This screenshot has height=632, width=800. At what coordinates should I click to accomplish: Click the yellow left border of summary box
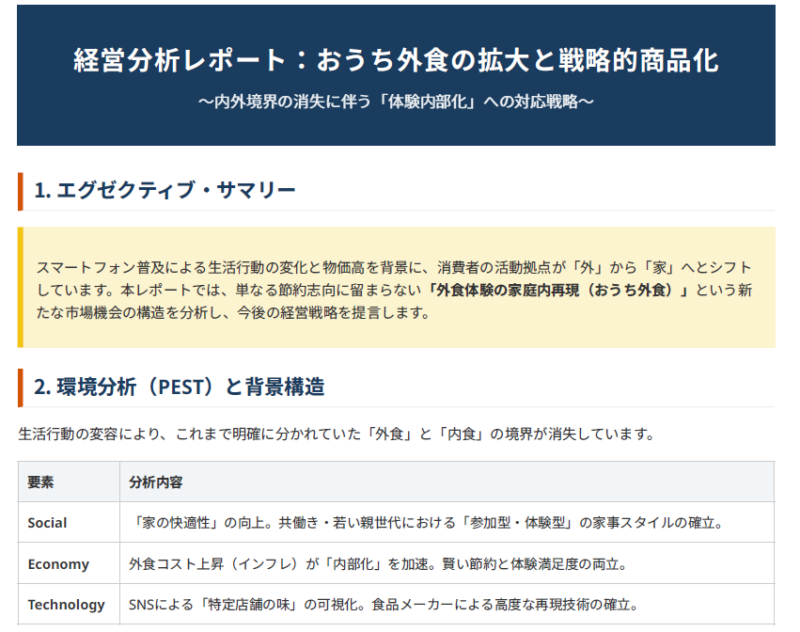coord(20,287)
